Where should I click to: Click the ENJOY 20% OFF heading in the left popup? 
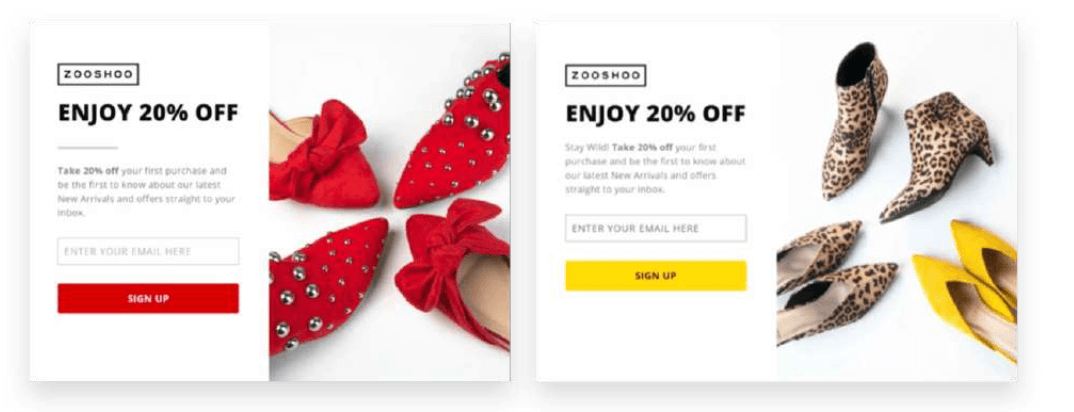(148, 112)
